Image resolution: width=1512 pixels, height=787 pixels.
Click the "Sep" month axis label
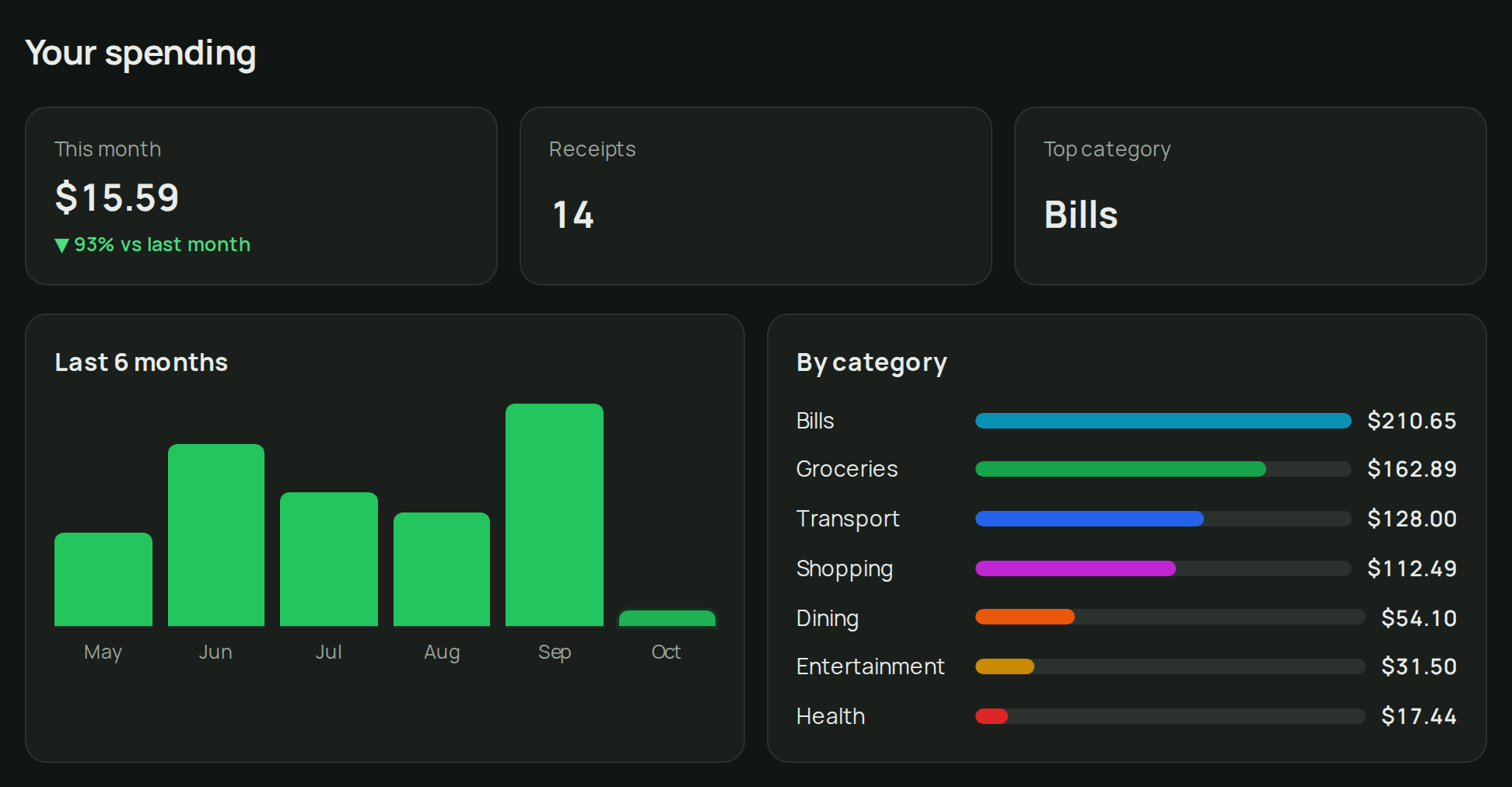[x=555, y=652]
